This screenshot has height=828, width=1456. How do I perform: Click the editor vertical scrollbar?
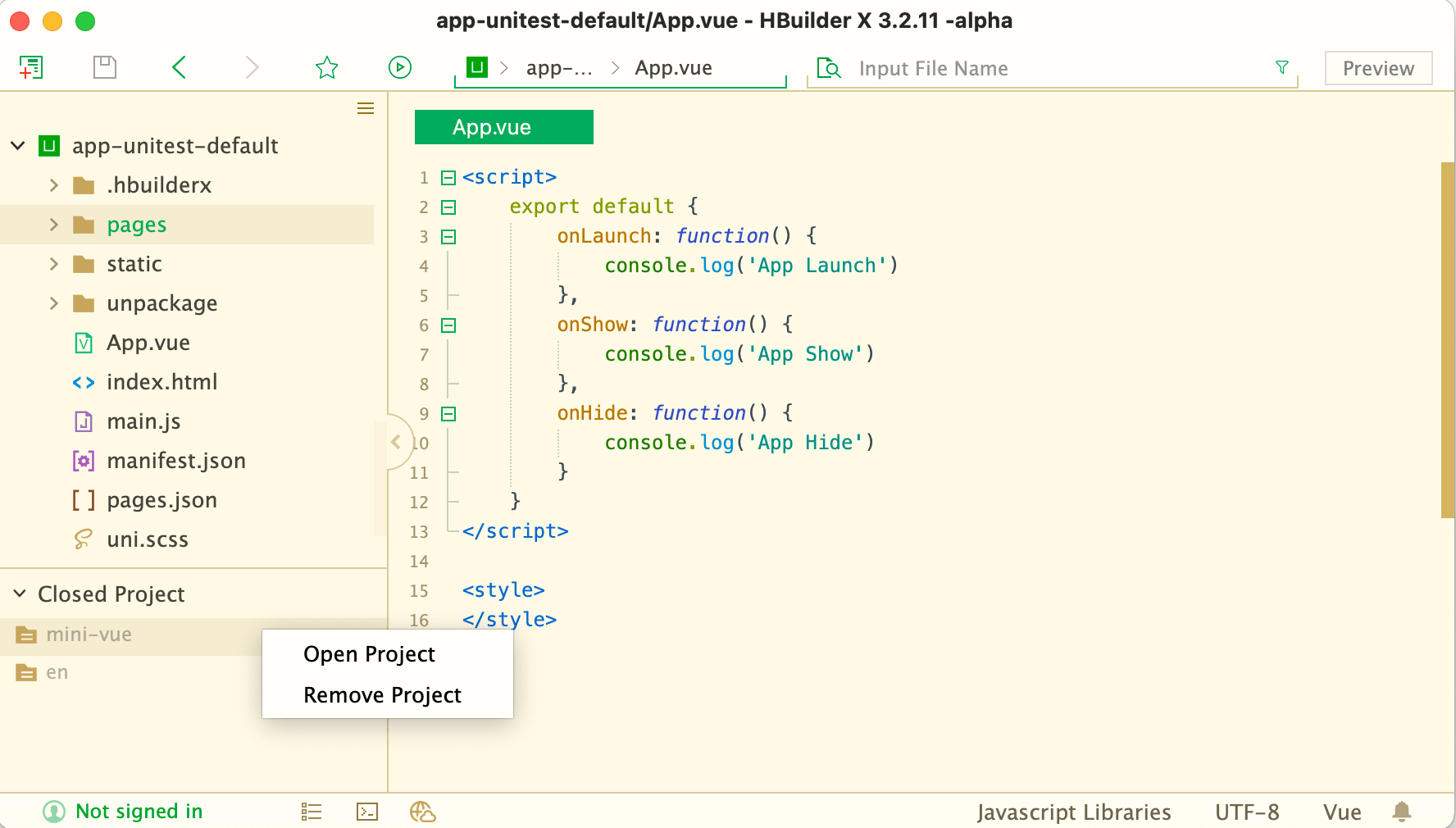pyautogui.click(x=1448, y=340)
